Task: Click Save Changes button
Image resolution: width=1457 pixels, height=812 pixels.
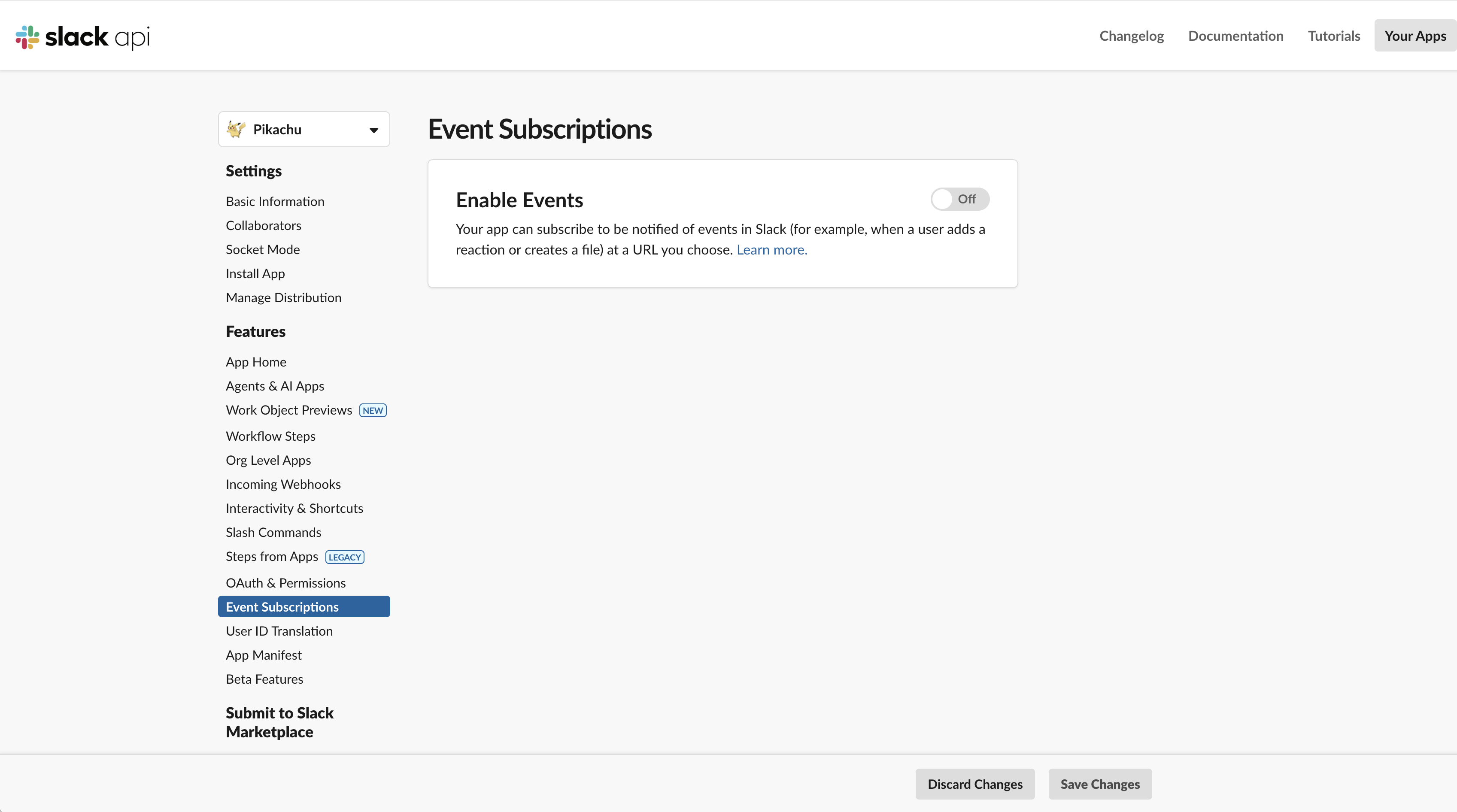Action: pos(1100,784)
